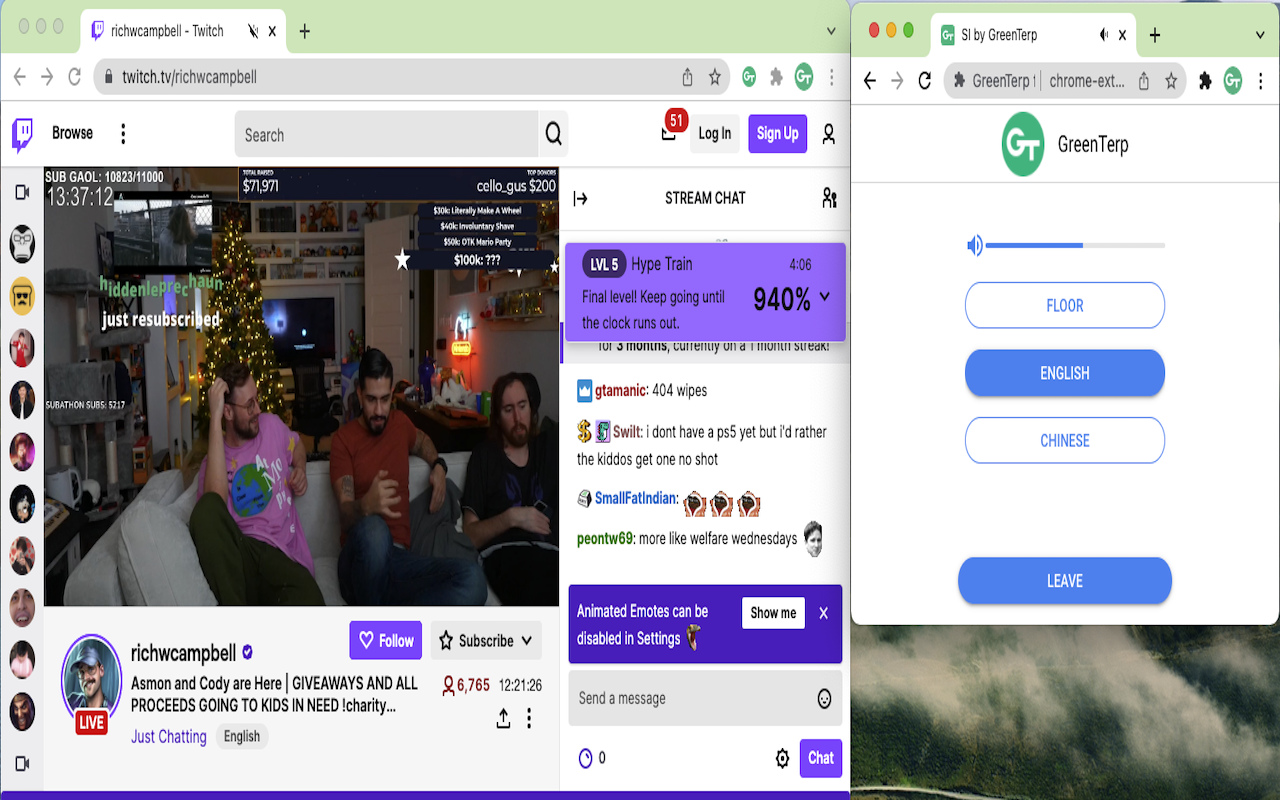The width and height of the screenshot is (1280, 800).
Task: Send message with the Chat button
Action: (821, 758)
